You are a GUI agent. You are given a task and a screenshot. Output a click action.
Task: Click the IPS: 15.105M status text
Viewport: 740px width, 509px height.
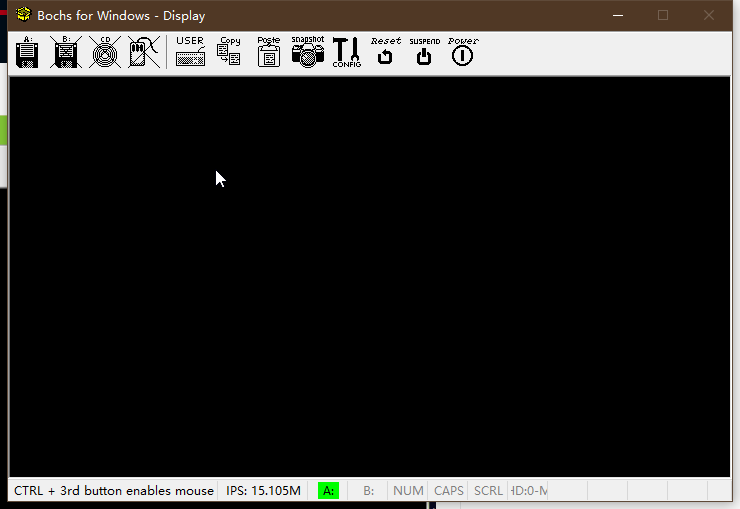[263, 491]
